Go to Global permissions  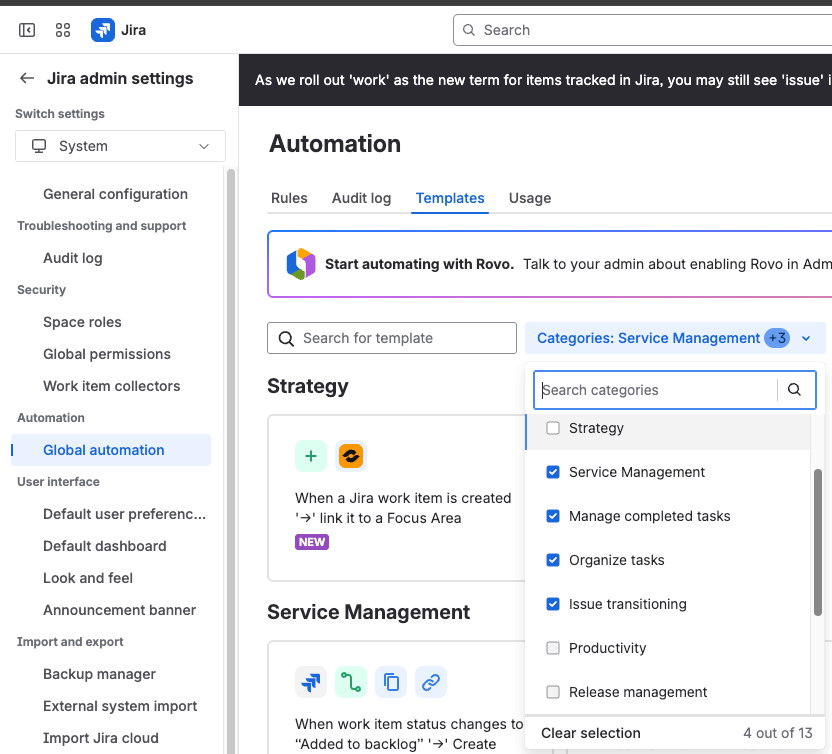(107, 354)
